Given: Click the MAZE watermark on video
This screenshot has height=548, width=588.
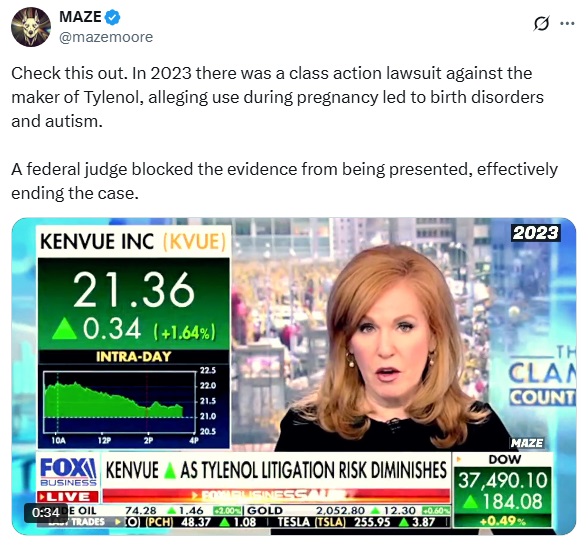Looking at the screenshot, I should click(527, 443).
